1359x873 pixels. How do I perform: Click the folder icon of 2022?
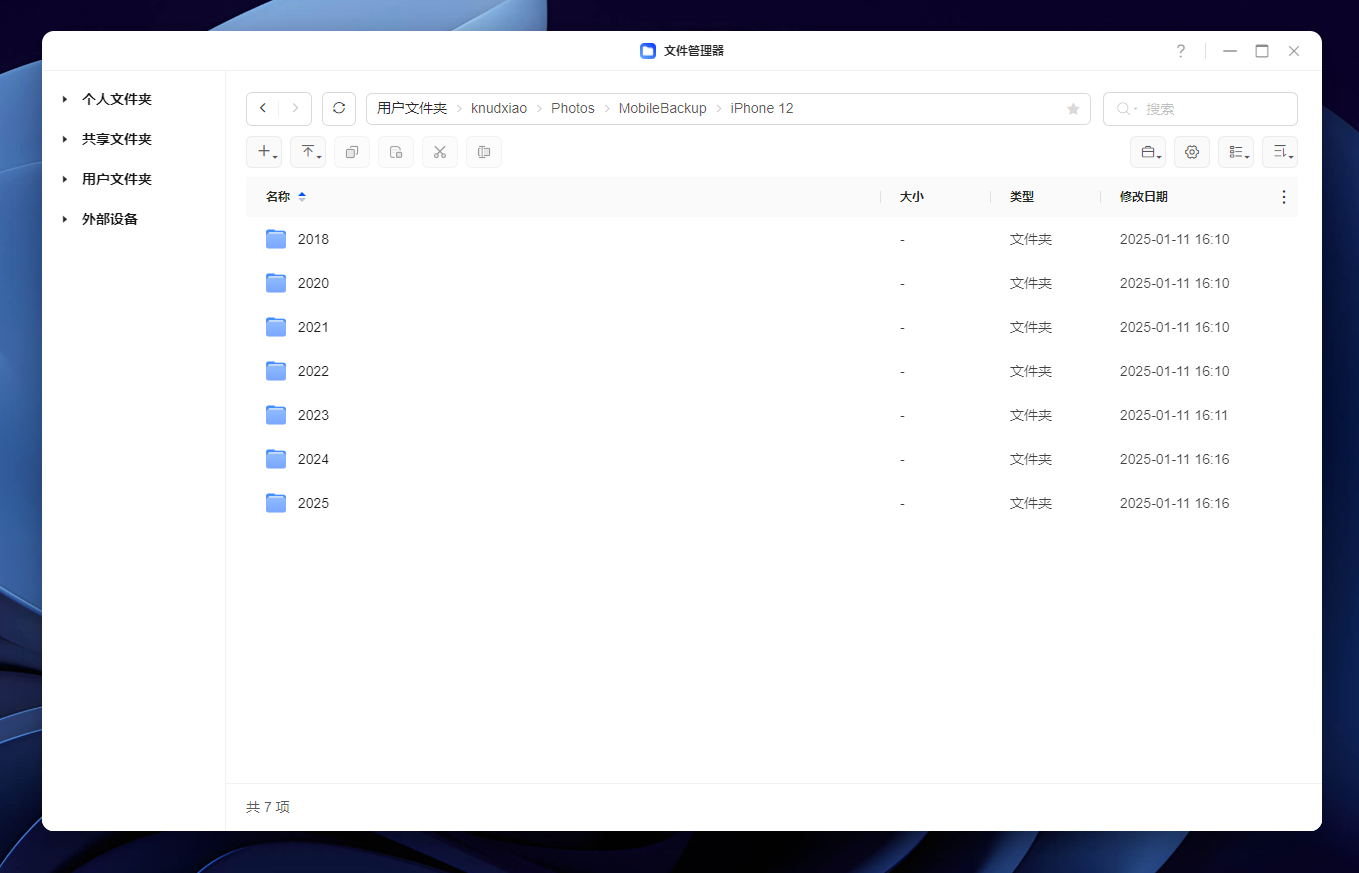[x=276, y=371]
